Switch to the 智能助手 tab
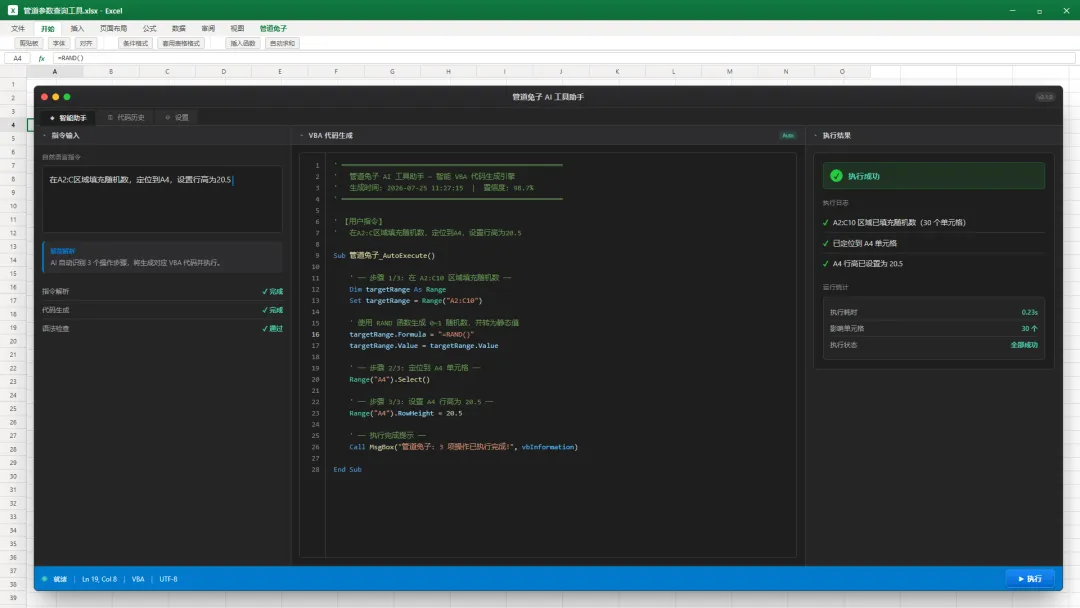The width and height of the screenshot is (1080, 608). [x=68, y=118]
